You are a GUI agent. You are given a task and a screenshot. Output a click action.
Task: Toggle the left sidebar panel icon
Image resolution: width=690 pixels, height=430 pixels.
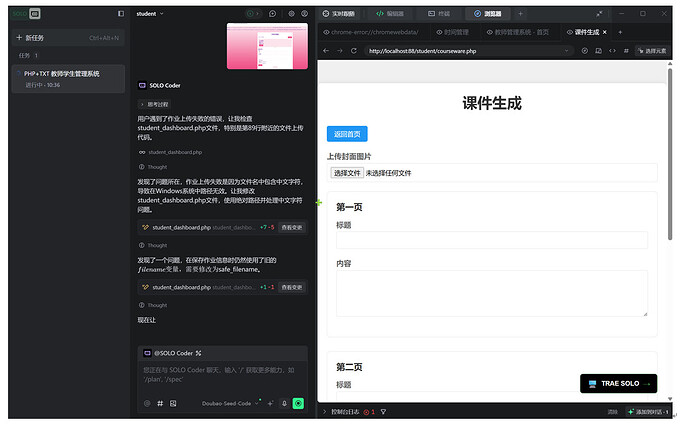click(121, 14)
